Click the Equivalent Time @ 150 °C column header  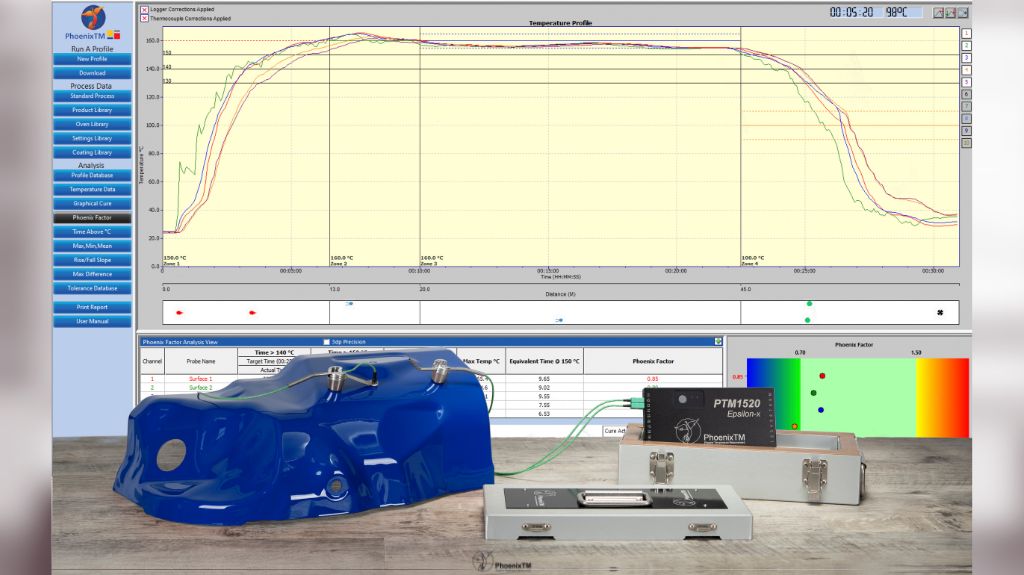click(544, 360)
